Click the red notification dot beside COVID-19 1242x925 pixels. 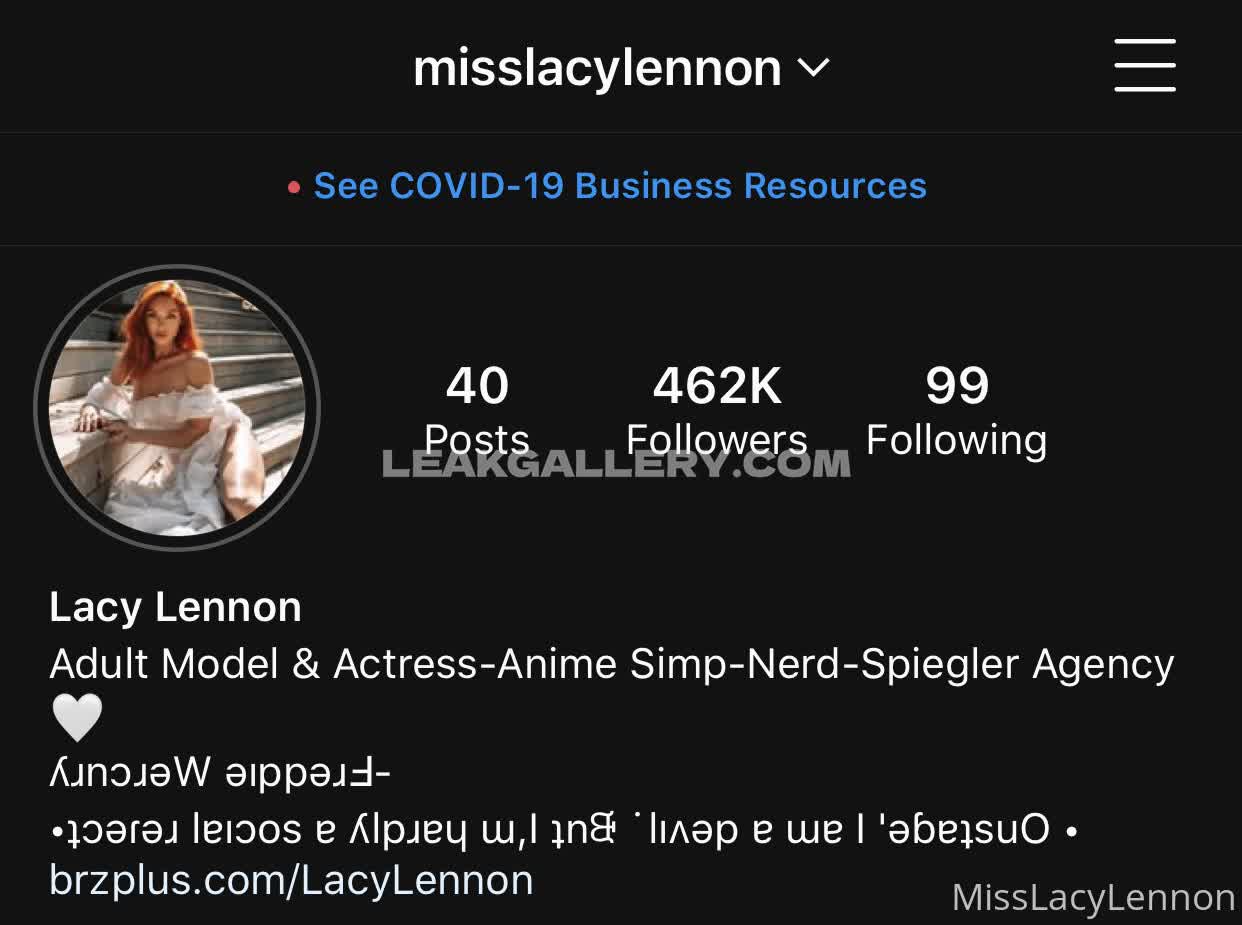pyautogui.click(x=294, y=188)
